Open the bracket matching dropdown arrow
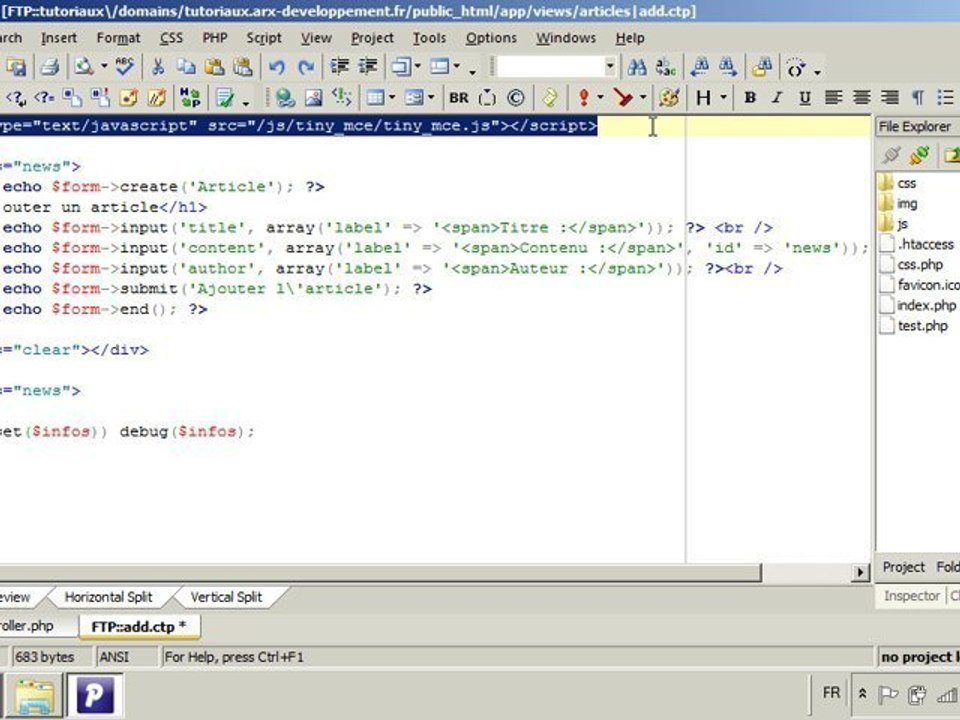The width and height of the screenshot is (960, 720). click(x=817, y=71)
